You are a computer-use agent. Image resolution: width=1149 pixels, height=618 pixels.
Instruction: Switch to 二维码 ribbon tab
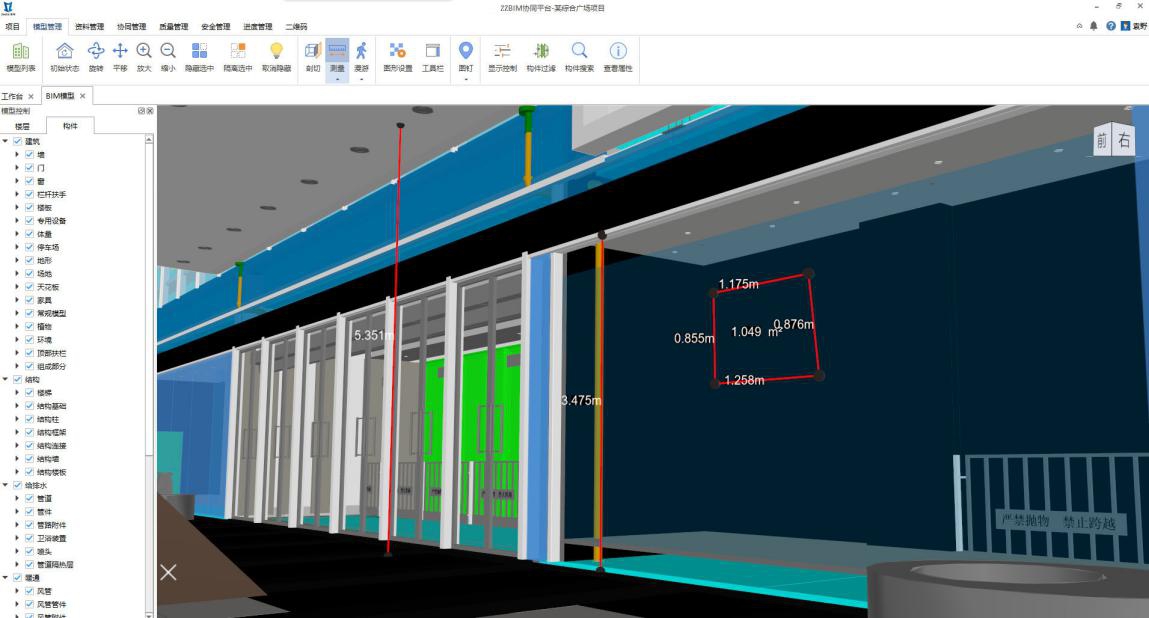click(296, 26)
